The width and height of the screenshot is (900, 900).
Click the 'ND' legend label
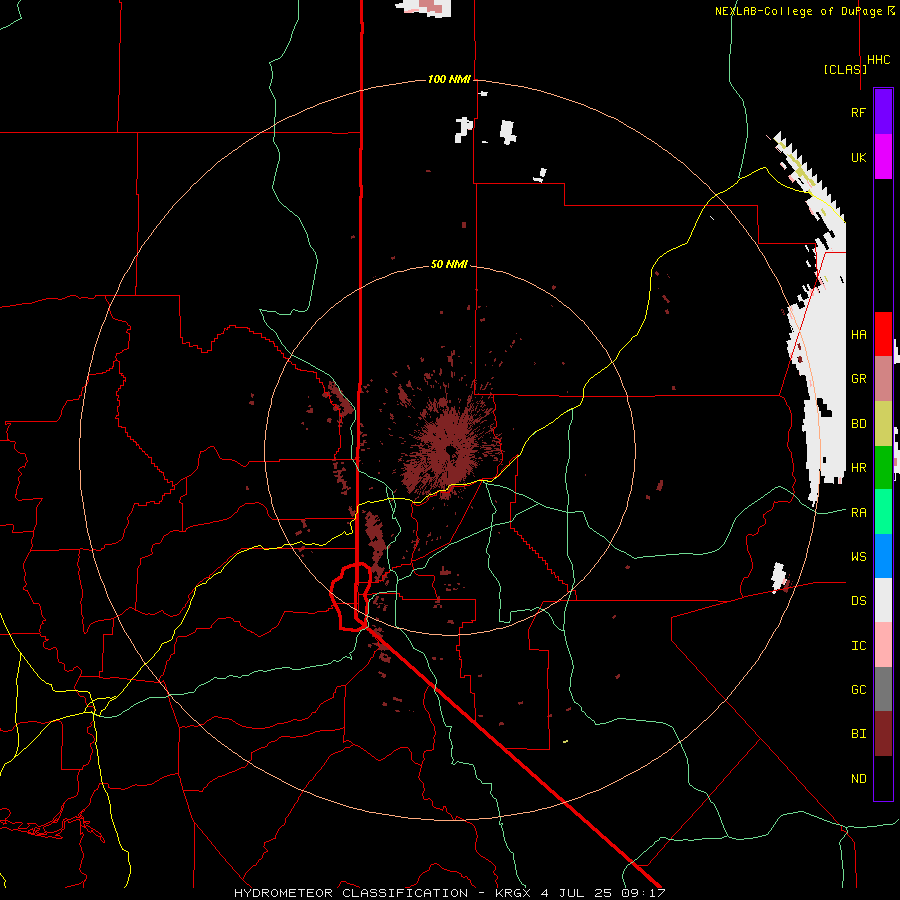click(858, 779)
